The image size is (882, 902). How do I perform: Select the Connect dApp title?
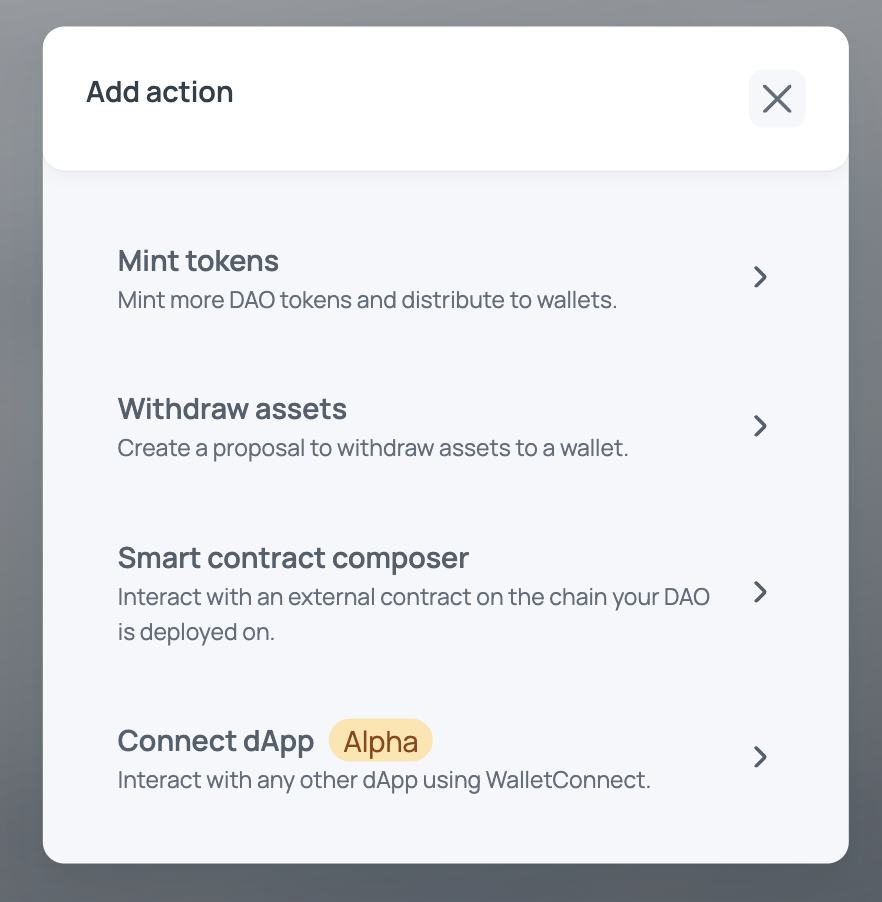click(x=216, y=741)
